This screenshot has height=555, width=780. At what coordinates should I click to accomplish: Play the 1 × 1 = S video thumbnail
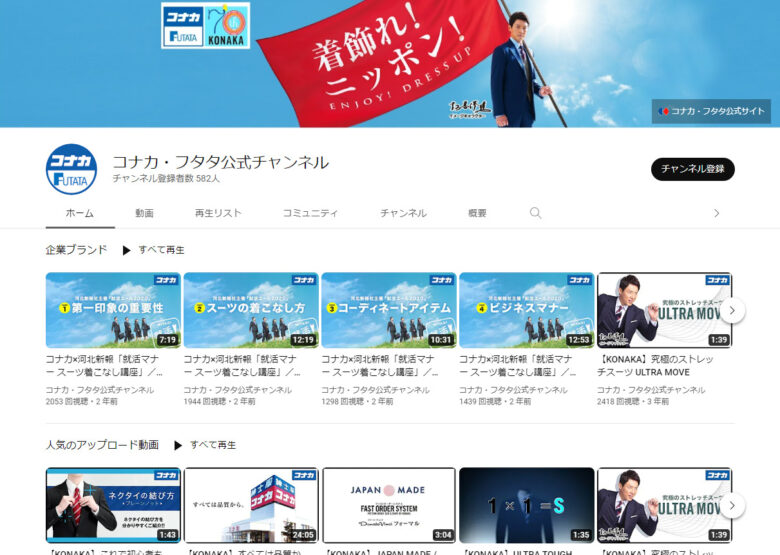(x=526, y=505)
